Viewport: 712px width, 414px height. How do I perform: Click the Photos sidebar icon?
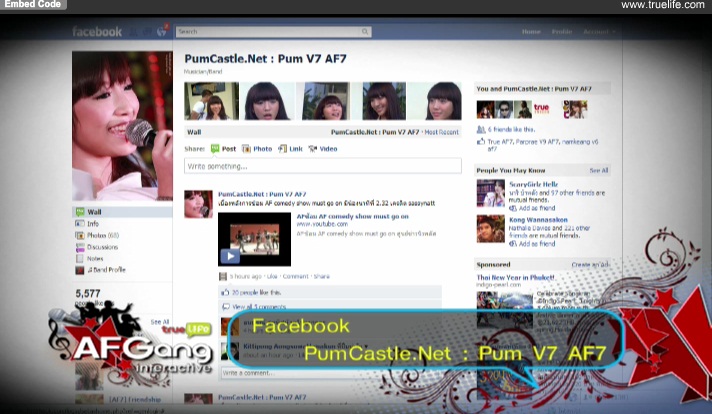80,235
